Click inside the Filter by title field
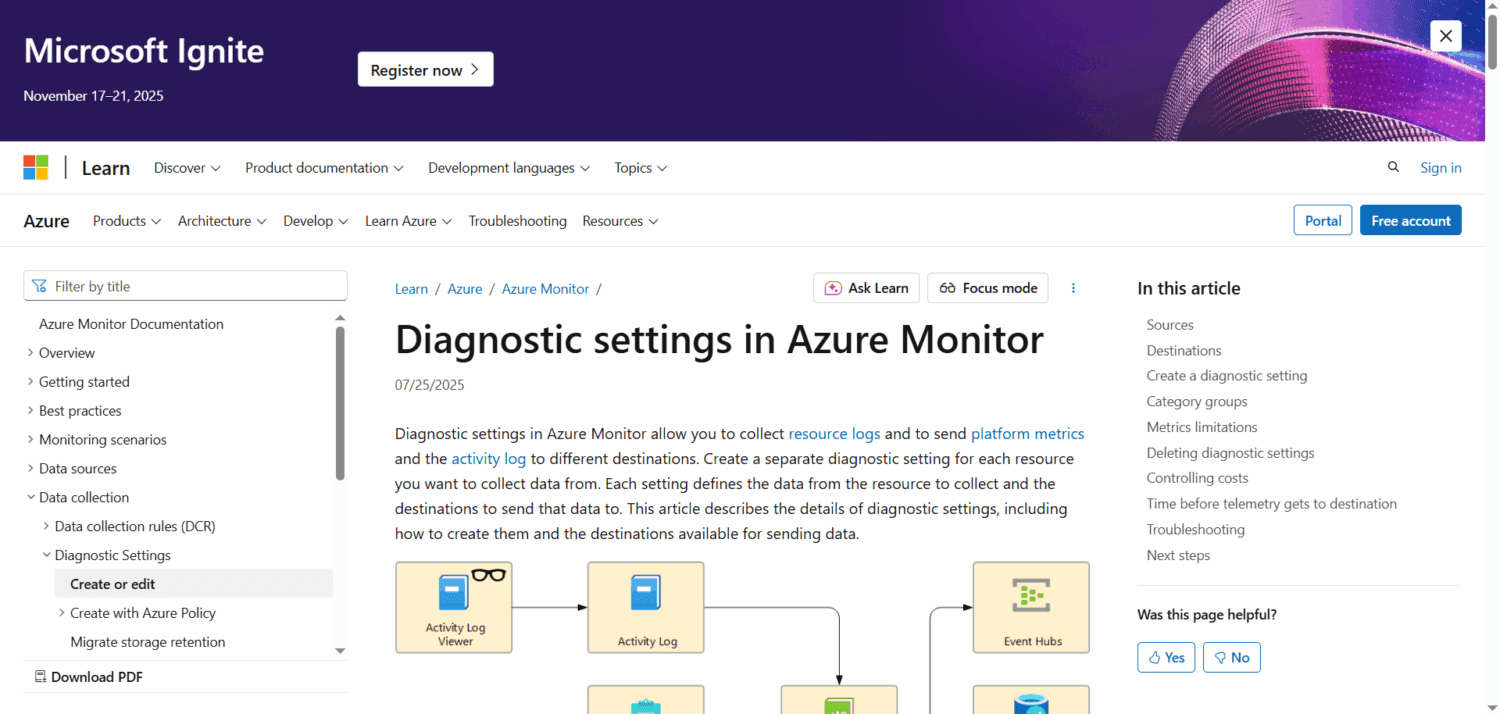 (x=185, y=285)
